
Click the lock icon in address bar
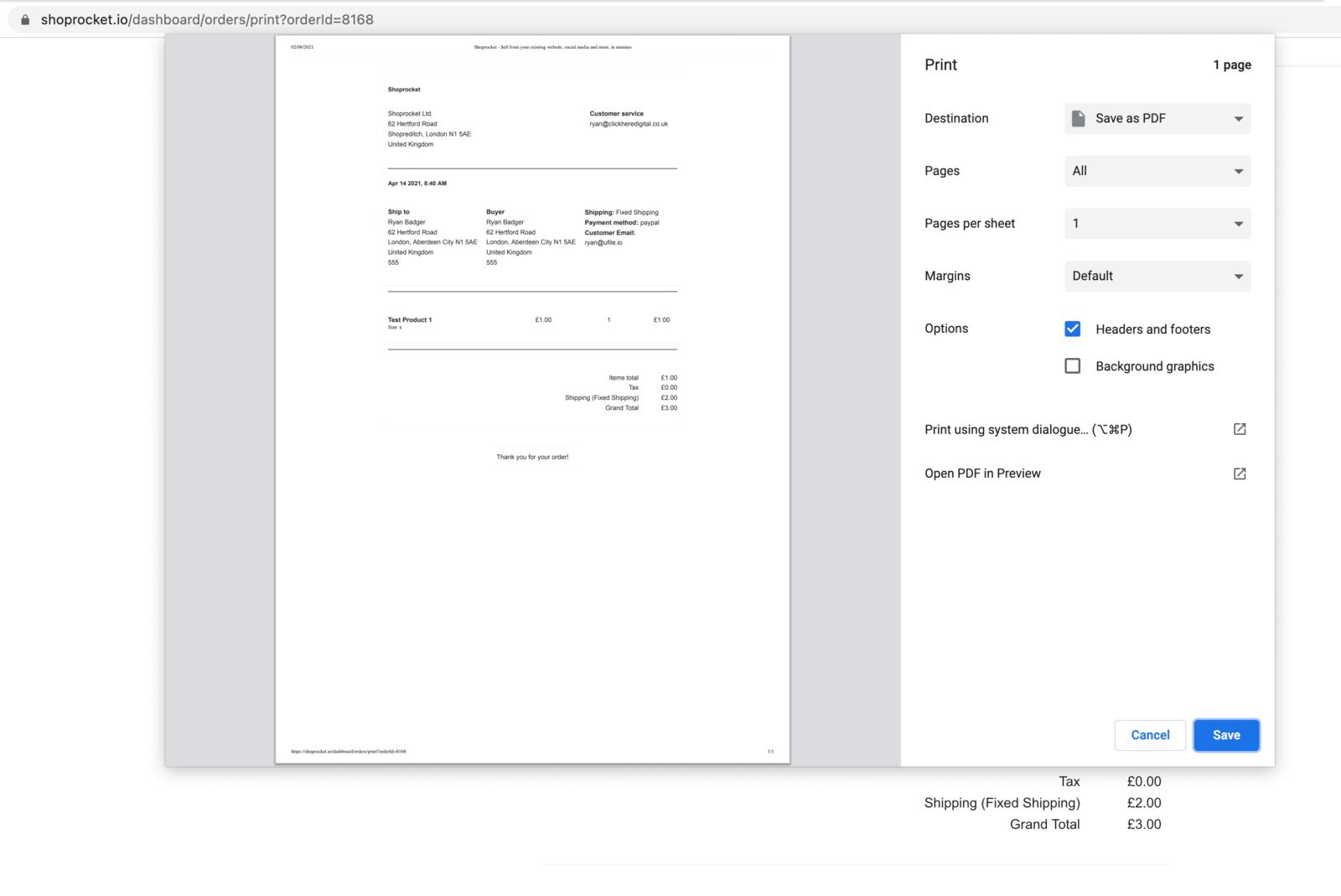(25, 19)
